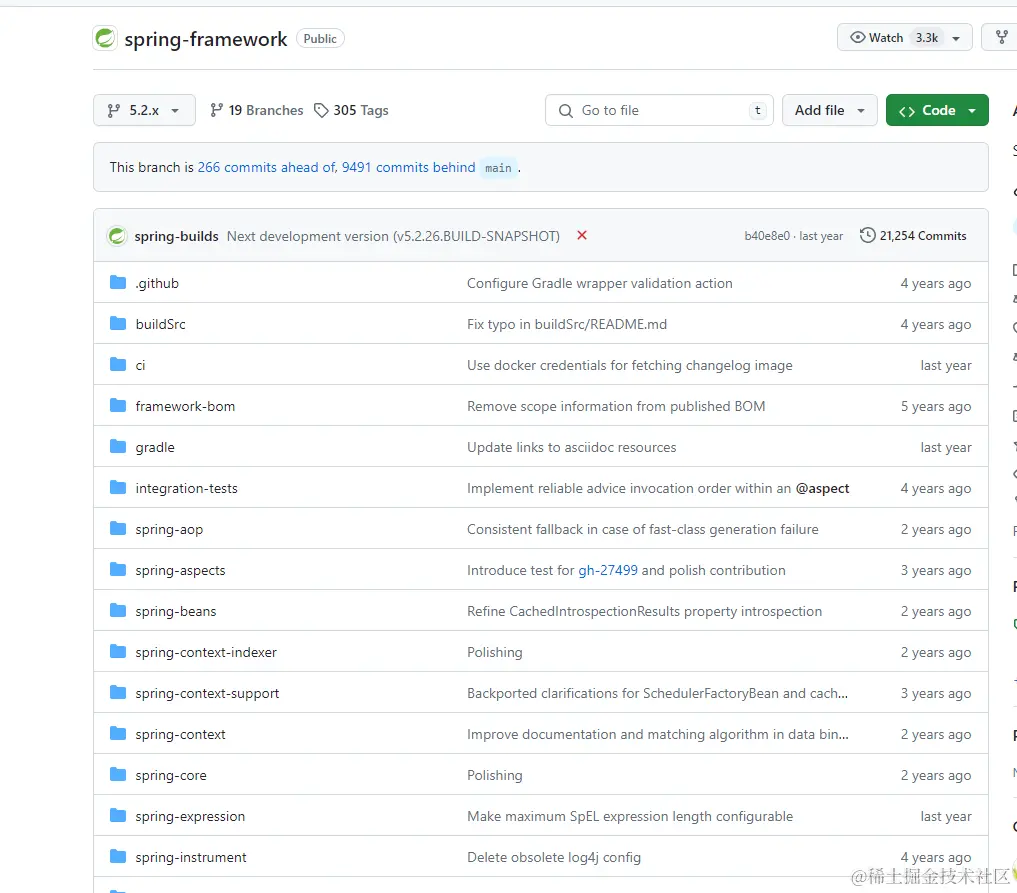Click the spring-core folder icon
1017x893 pixels.
tap(118, 775)
